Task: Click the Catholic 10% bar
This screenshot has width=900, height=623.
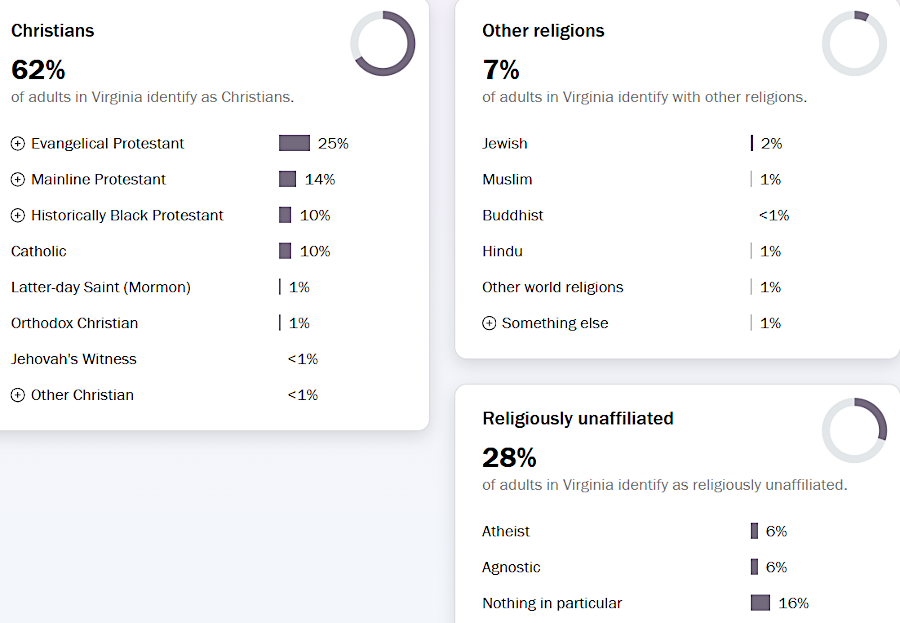Action: click(285, 251)
